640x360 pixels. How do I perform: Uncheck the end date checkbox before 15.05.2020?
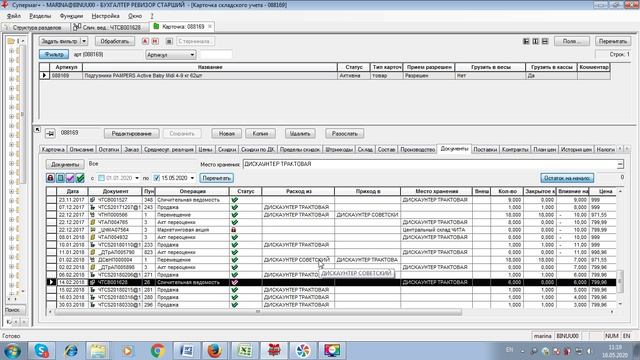157,178
